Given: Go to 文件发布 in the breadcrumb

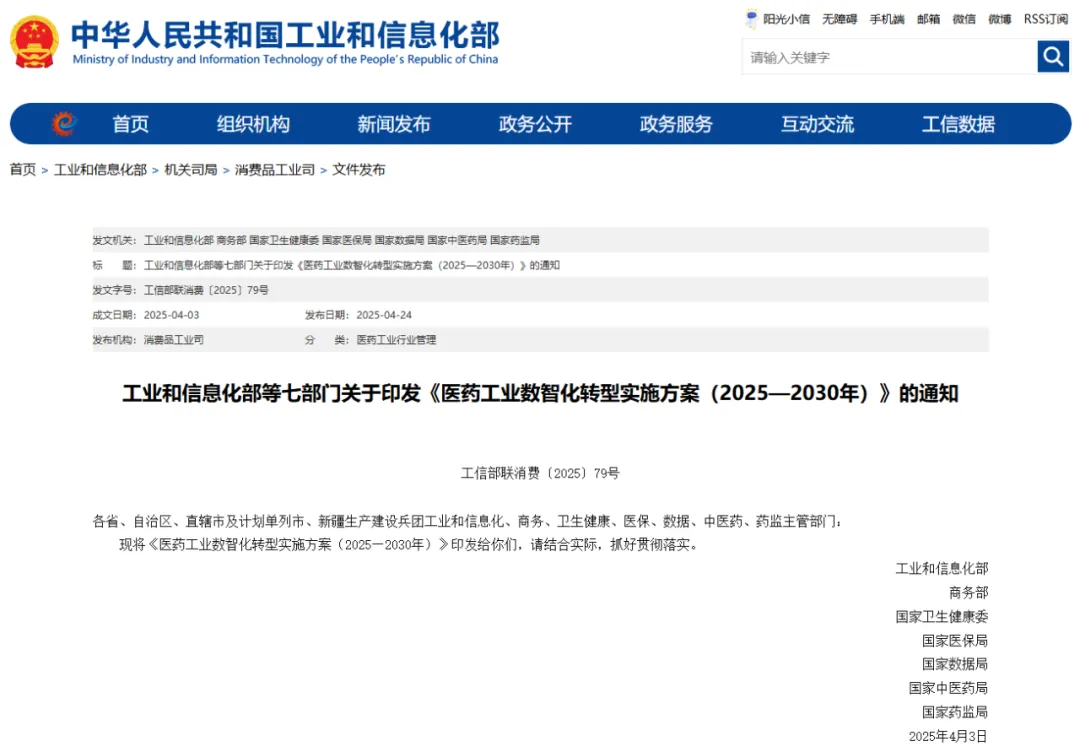Looking at the screenshot, I should 359,169.
